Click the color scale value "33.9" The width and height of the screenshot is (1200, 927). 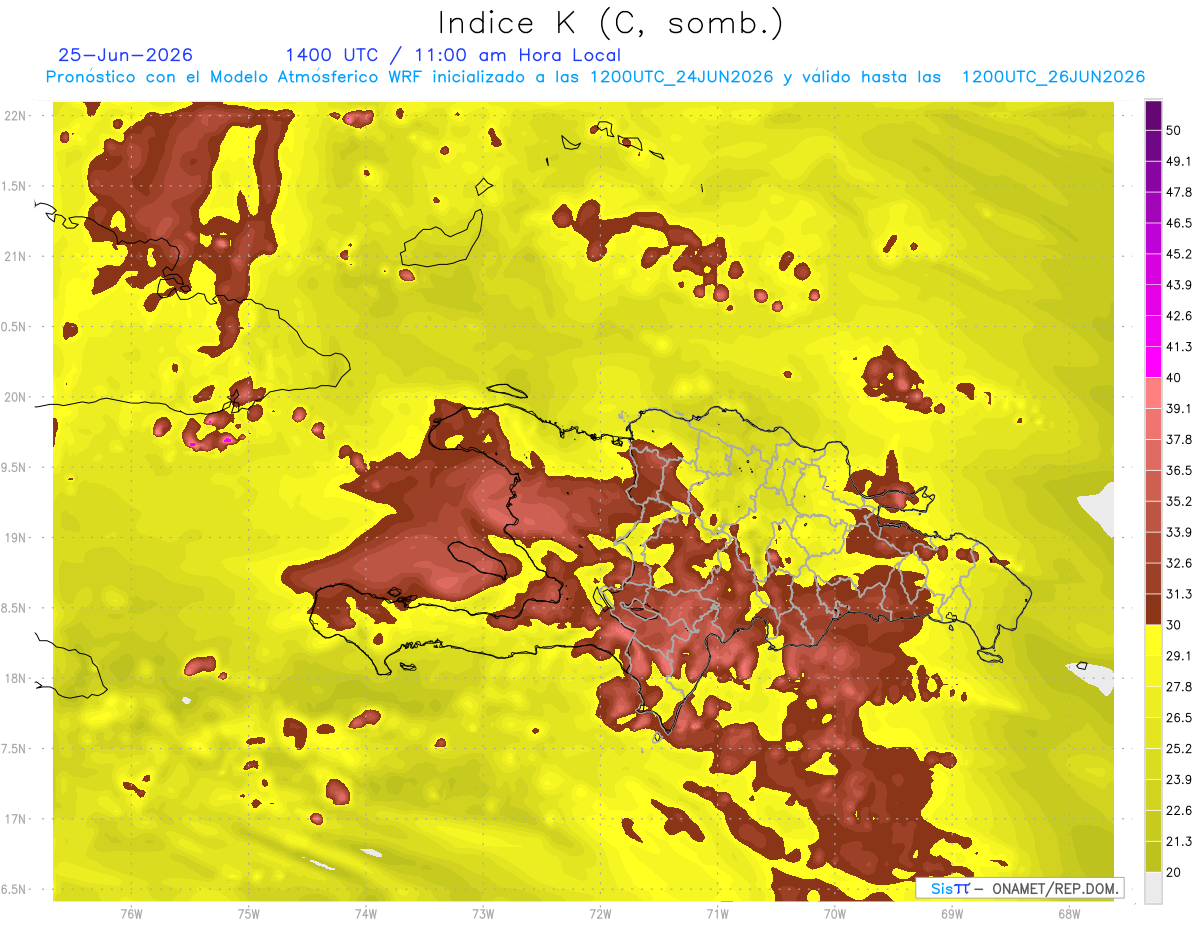point(1179,532)
